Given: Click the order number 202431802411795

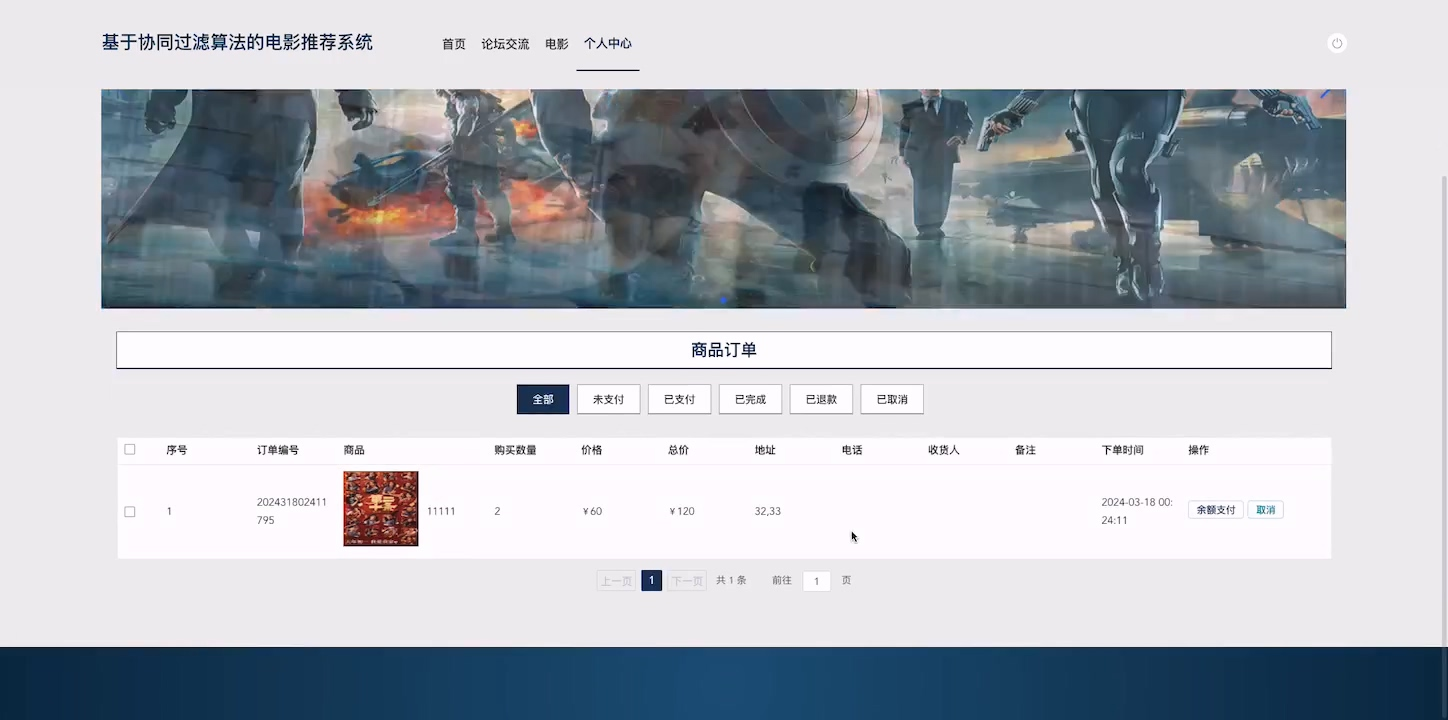Looking at the screenshot, I should (x=292, y=511).
